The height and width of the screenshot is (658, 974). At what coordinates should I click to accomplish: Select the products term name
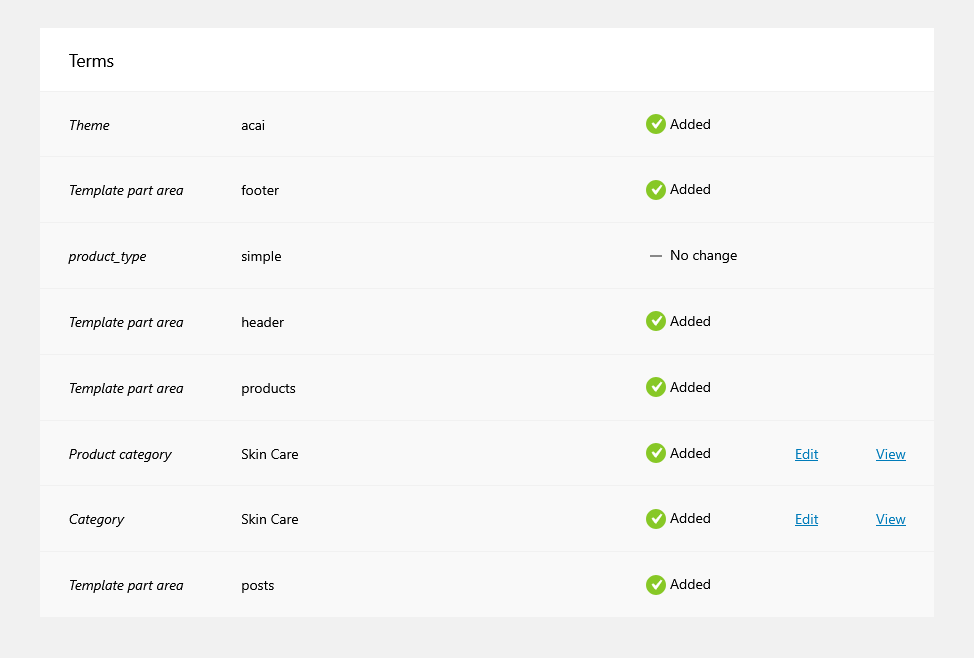(x=268, y=388)
